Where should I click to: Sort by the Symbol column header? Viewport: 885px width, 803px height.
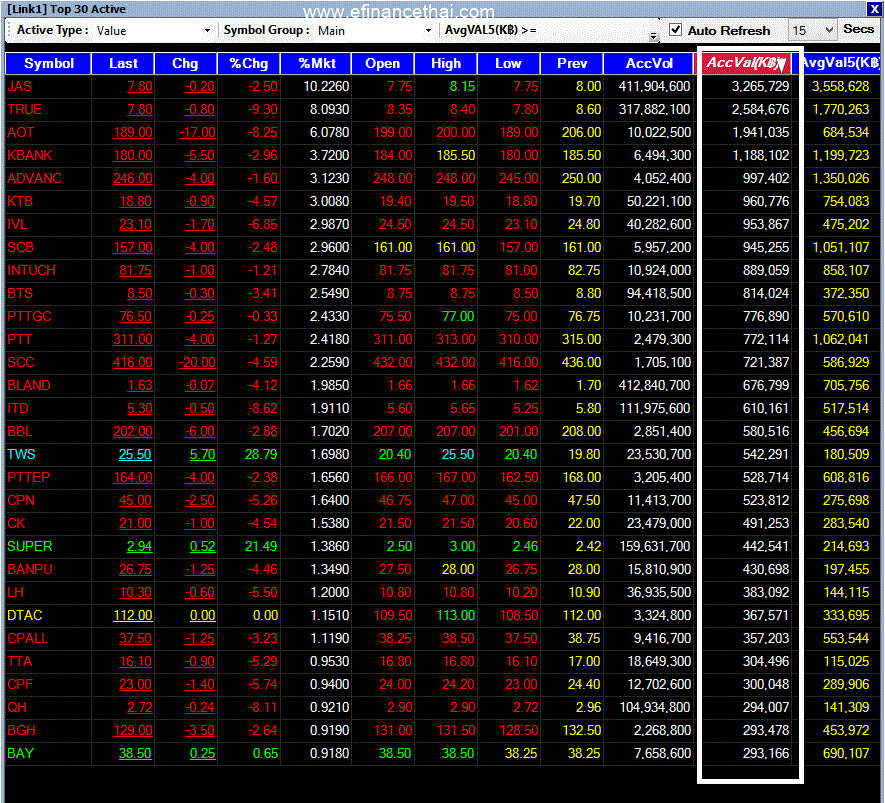point(49,63)
